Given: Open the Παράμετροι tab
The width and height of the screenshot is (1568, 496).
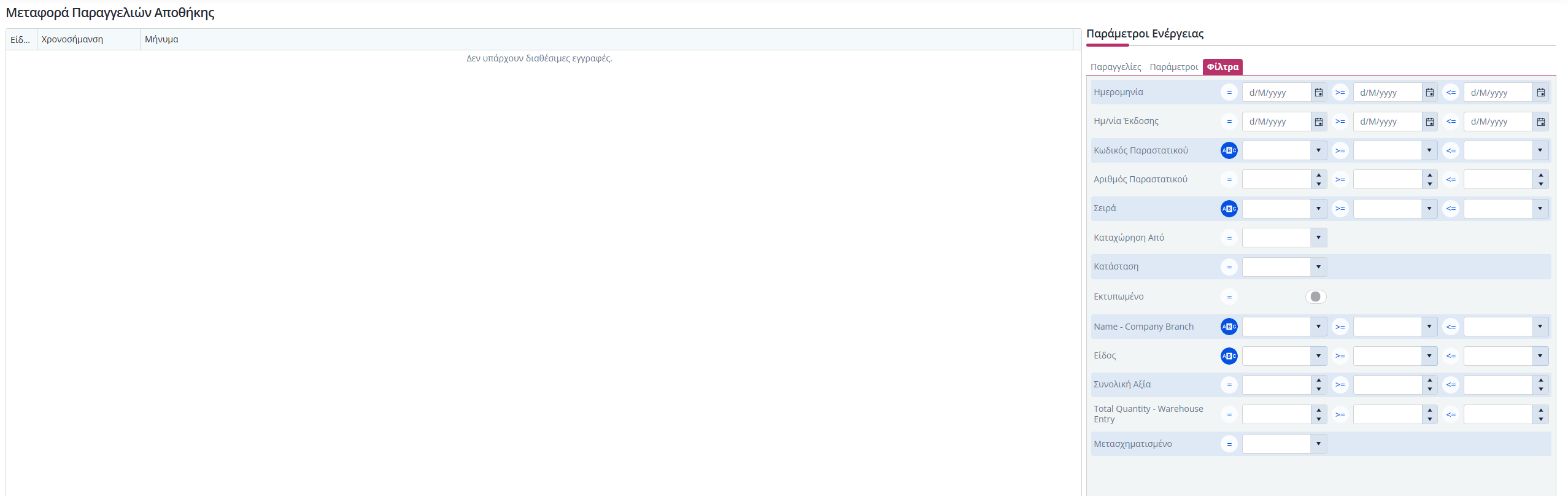Looking at the screenshot, I should coord(1173,67).
